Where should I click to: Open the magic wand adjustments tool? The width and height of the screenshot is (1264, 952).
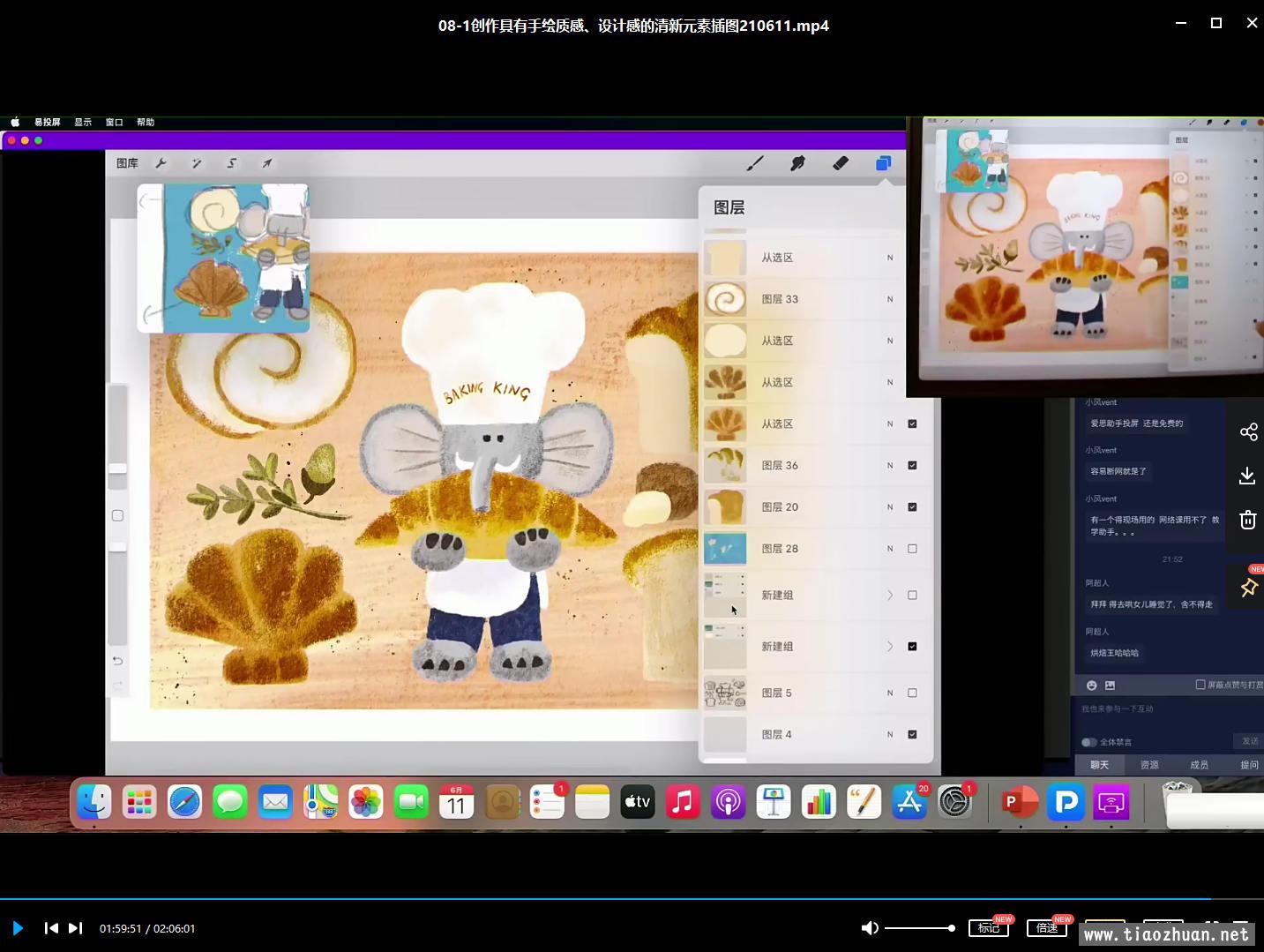(197, 163)
